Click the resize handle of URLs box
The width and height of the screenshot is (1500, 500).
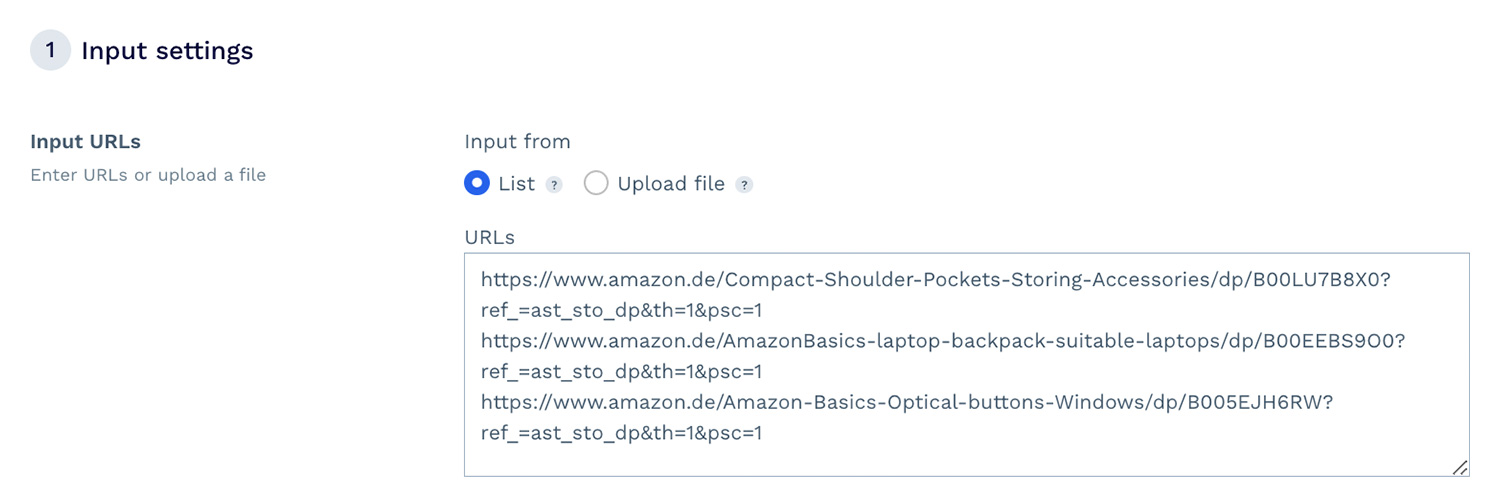(1460, 467)
